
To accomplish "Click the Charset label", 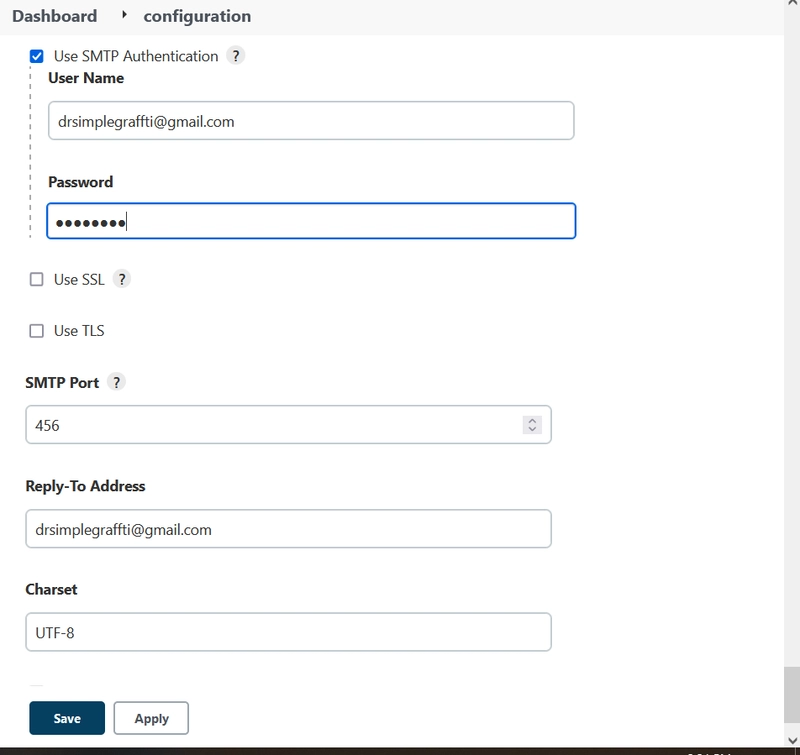I will (52, 590).
